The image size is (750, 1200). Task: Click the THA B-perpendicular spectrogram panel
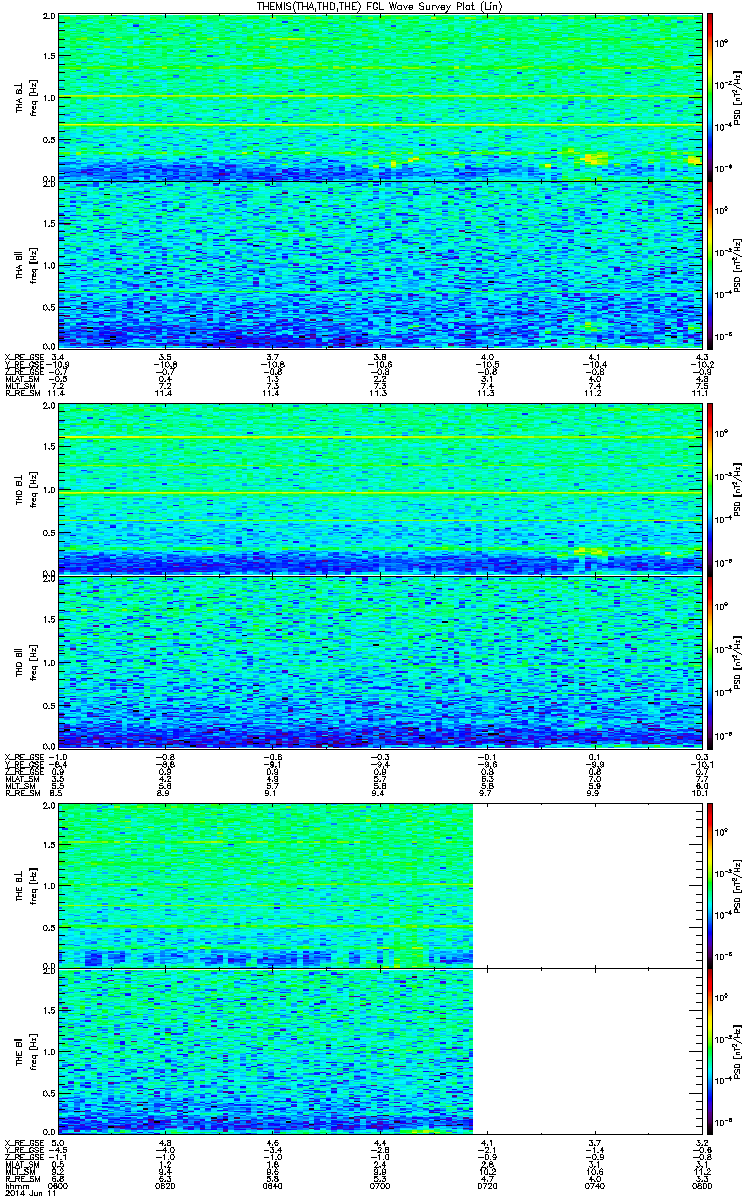379,97
